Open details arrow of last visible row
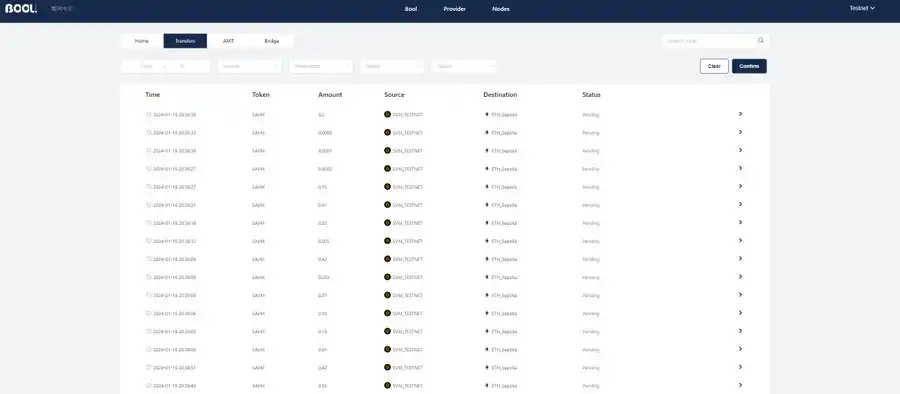 coord(740,385)
